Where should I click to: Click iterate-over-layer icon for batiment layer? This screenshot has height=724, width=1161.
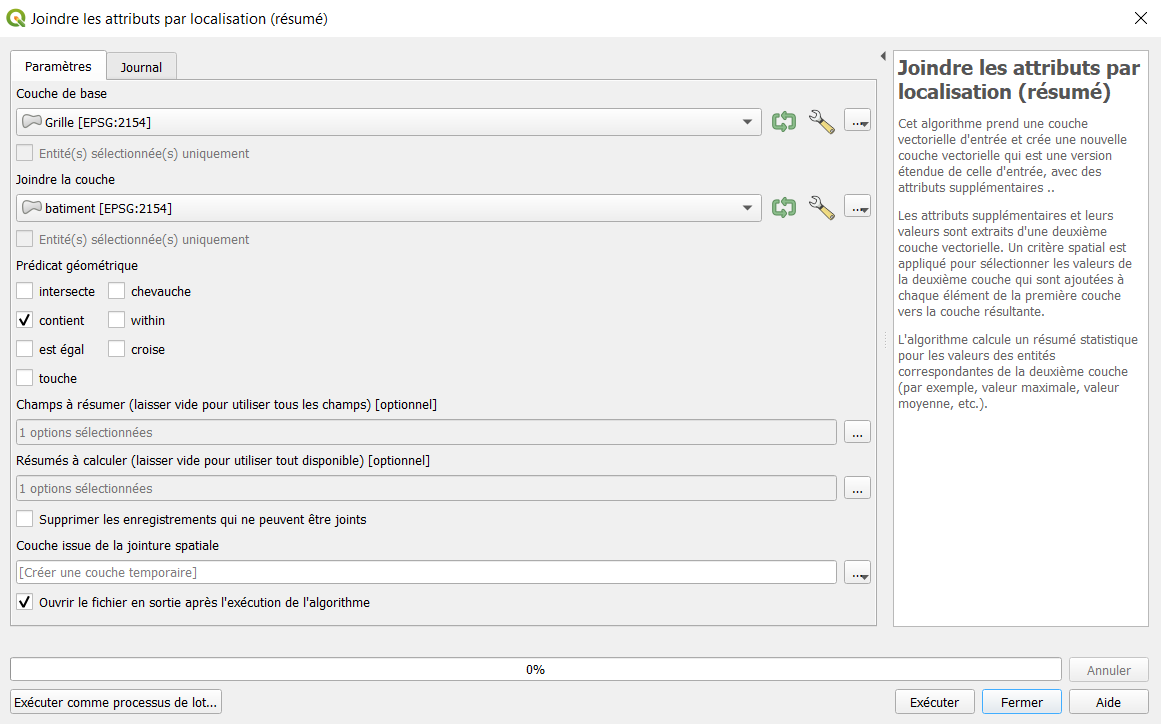pyautogui.click(x=783, y=207)
